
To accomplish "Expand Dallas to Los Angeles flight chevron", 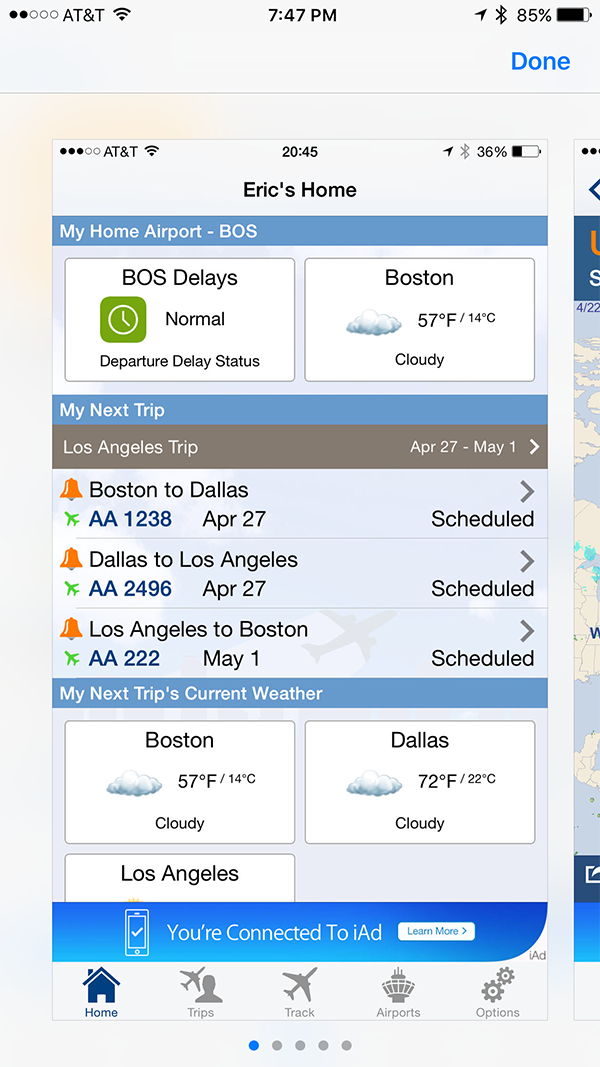I will [x=527, y=561].
